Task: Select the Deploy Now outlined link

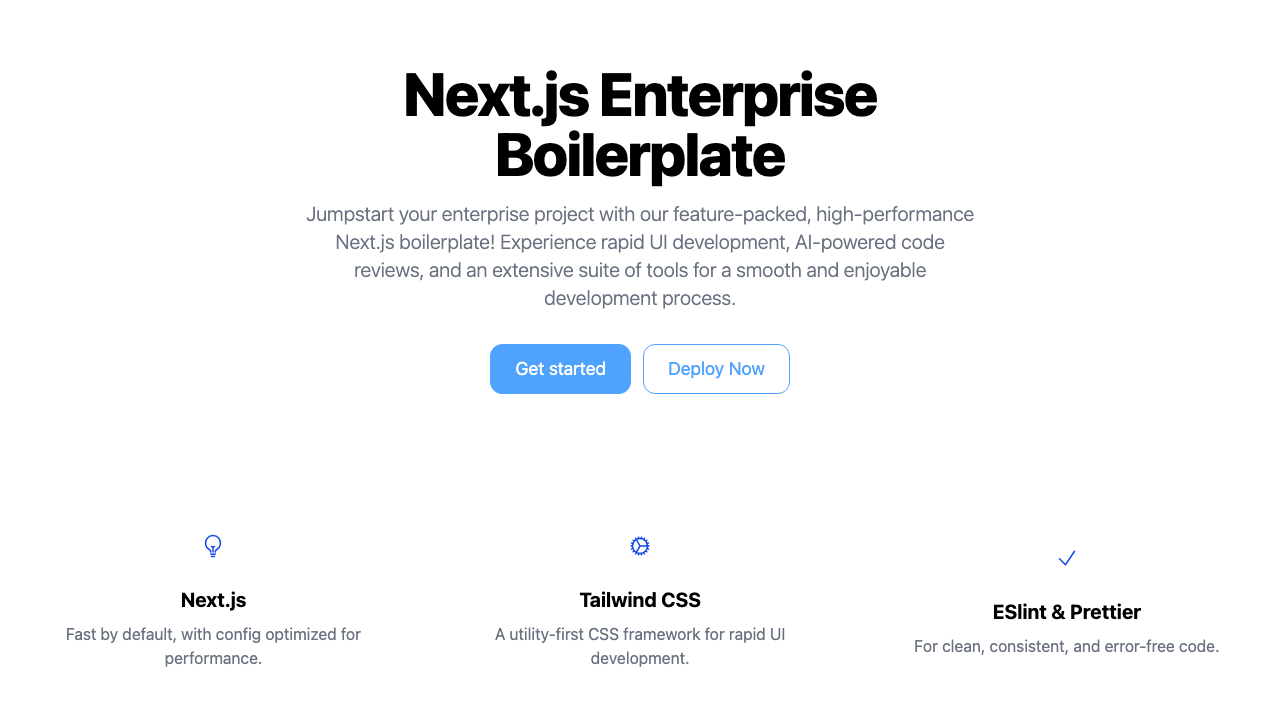Action: (x=716, y=369)
